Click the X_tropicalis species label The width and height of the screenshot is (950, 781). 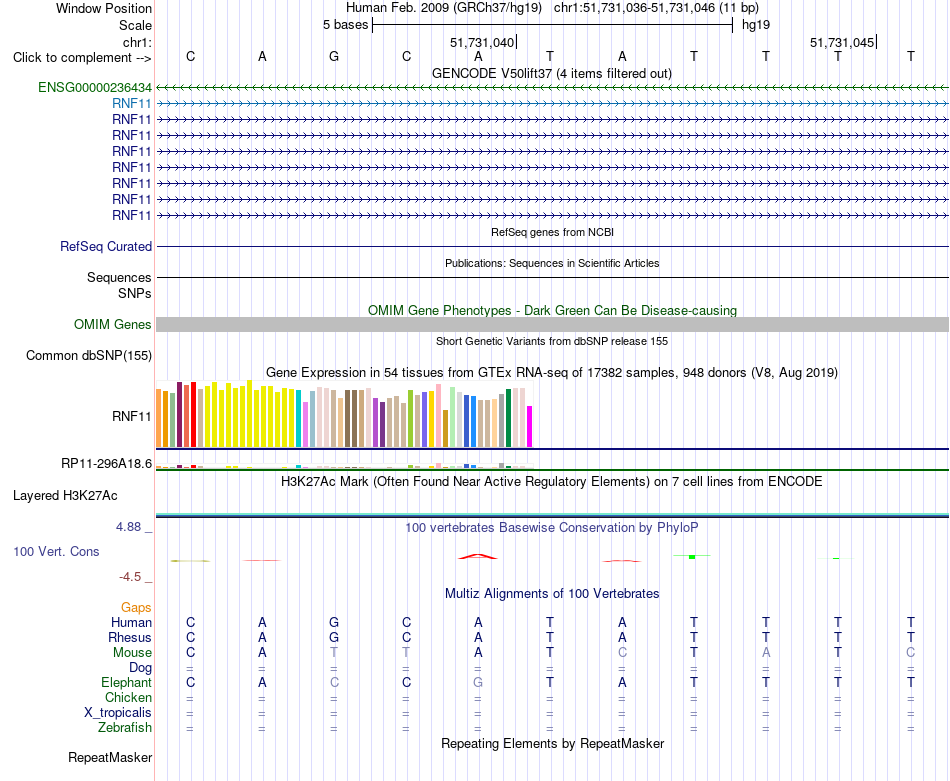pyautogui.click(x=118, y=713)
